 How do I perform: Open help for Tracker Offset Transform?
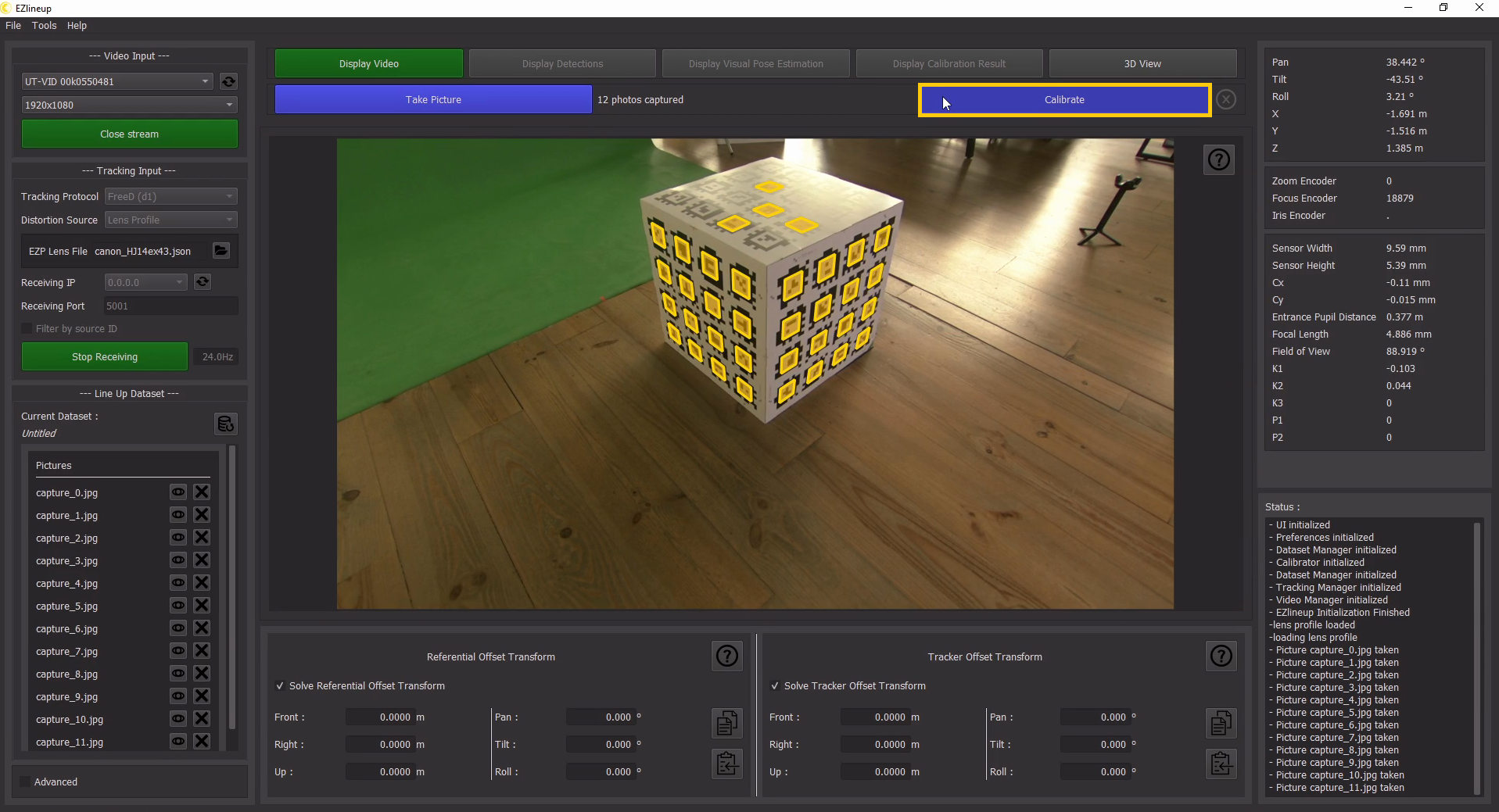click(1221, 656)
